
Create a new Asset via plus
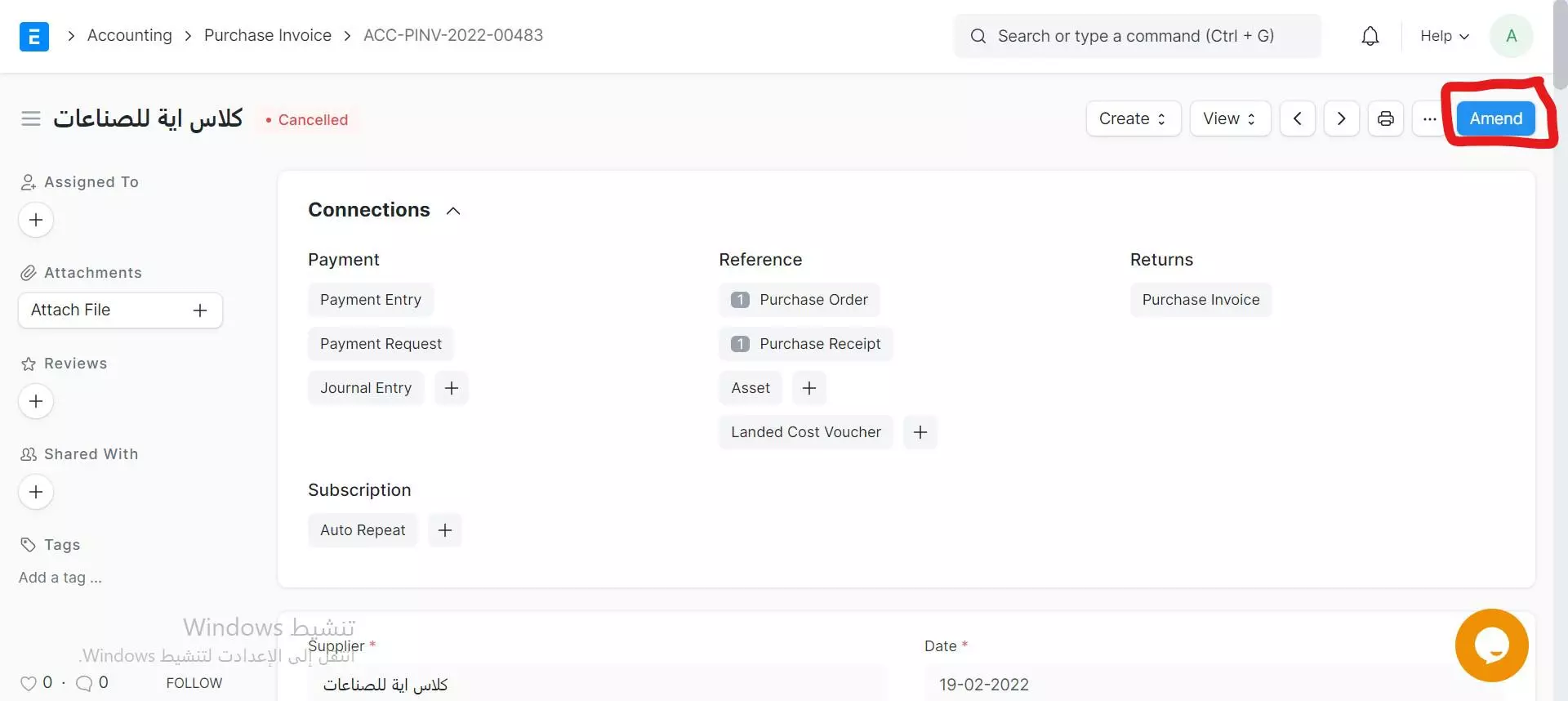pyautogui.click(x=809, y=388)
